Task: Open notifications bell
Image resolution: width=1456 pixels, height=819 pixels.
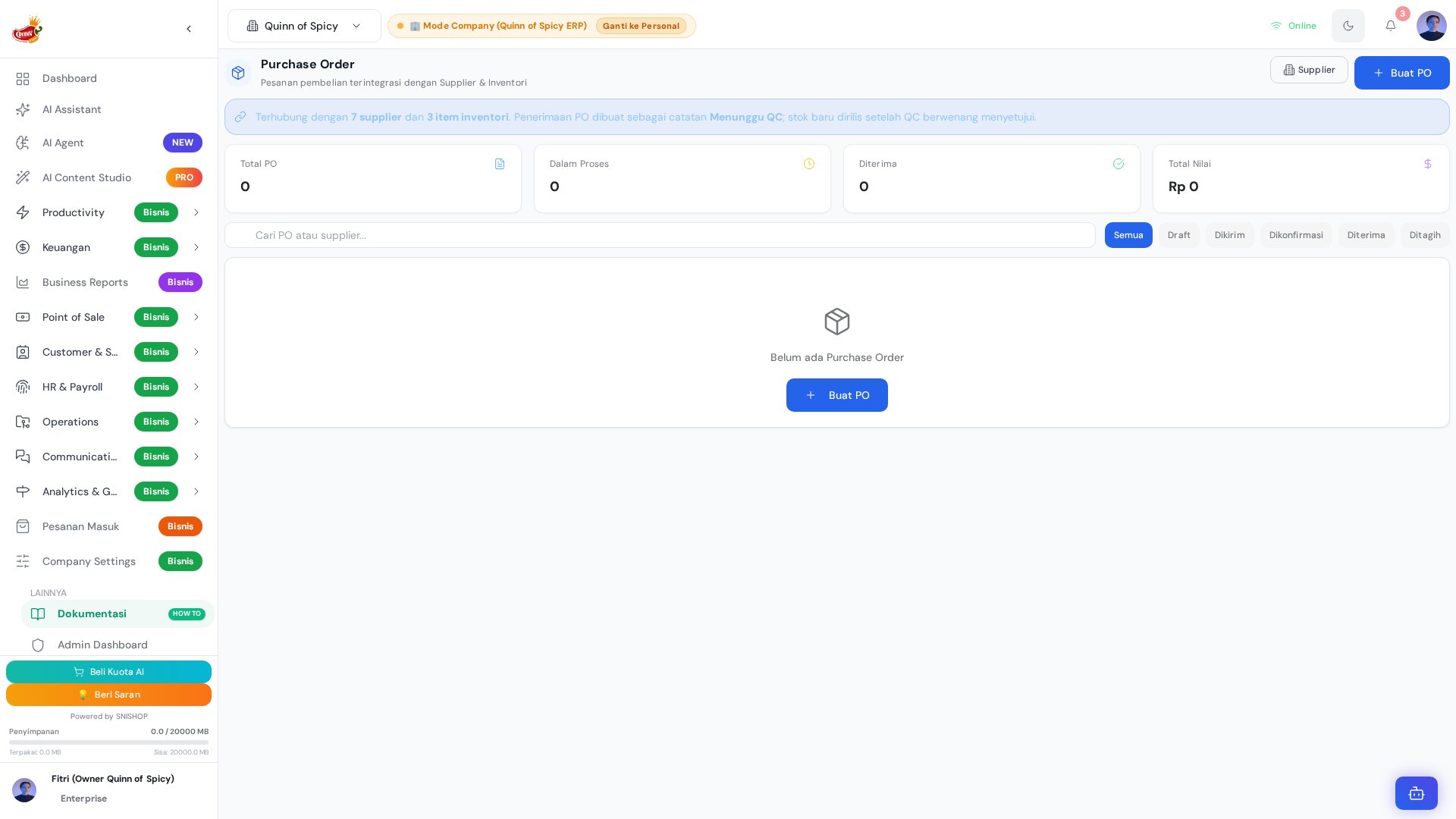Action: (1391, 26)
